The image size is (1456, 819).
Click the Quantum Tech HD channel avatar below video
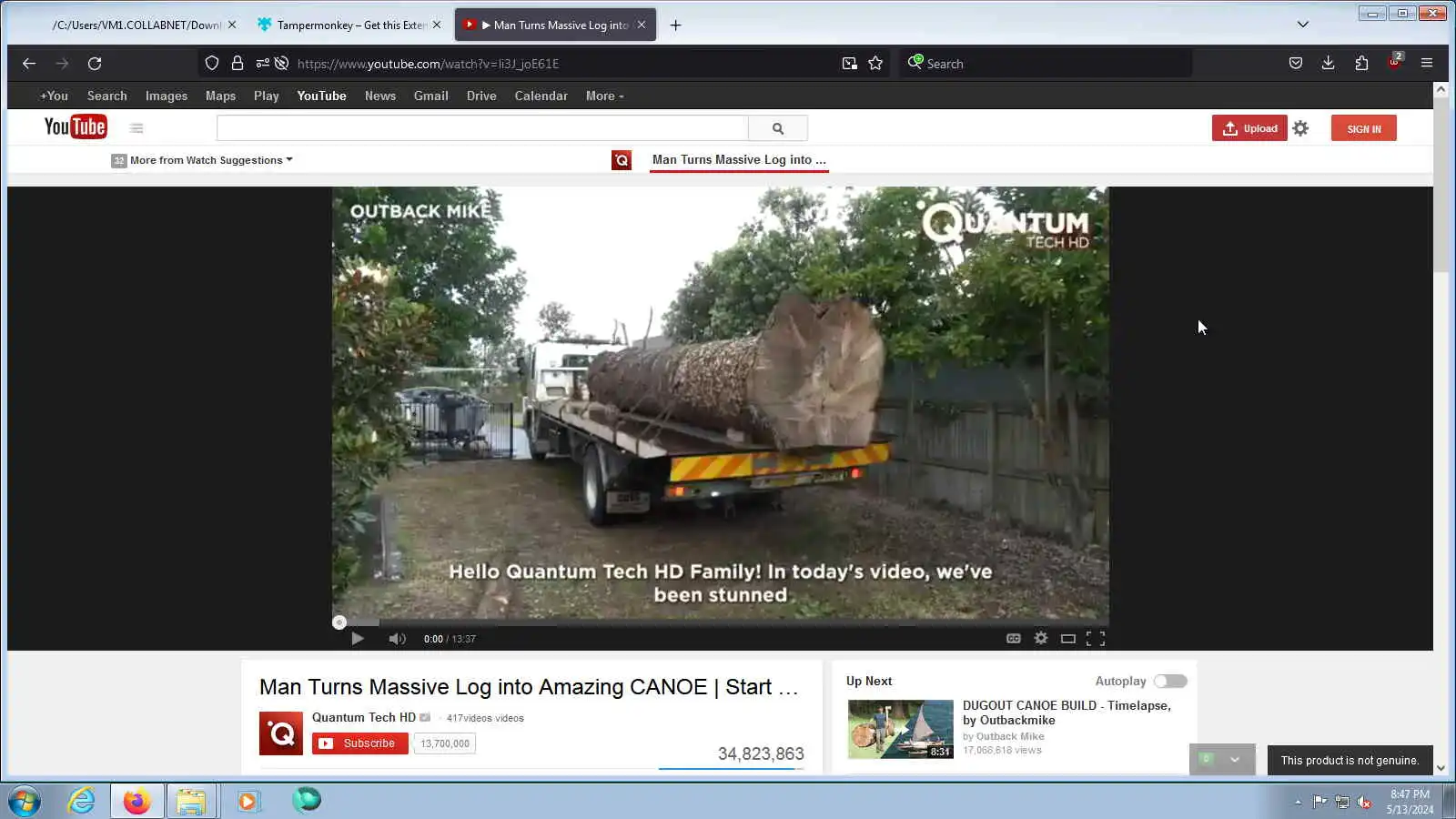click(x=281, y=733)
